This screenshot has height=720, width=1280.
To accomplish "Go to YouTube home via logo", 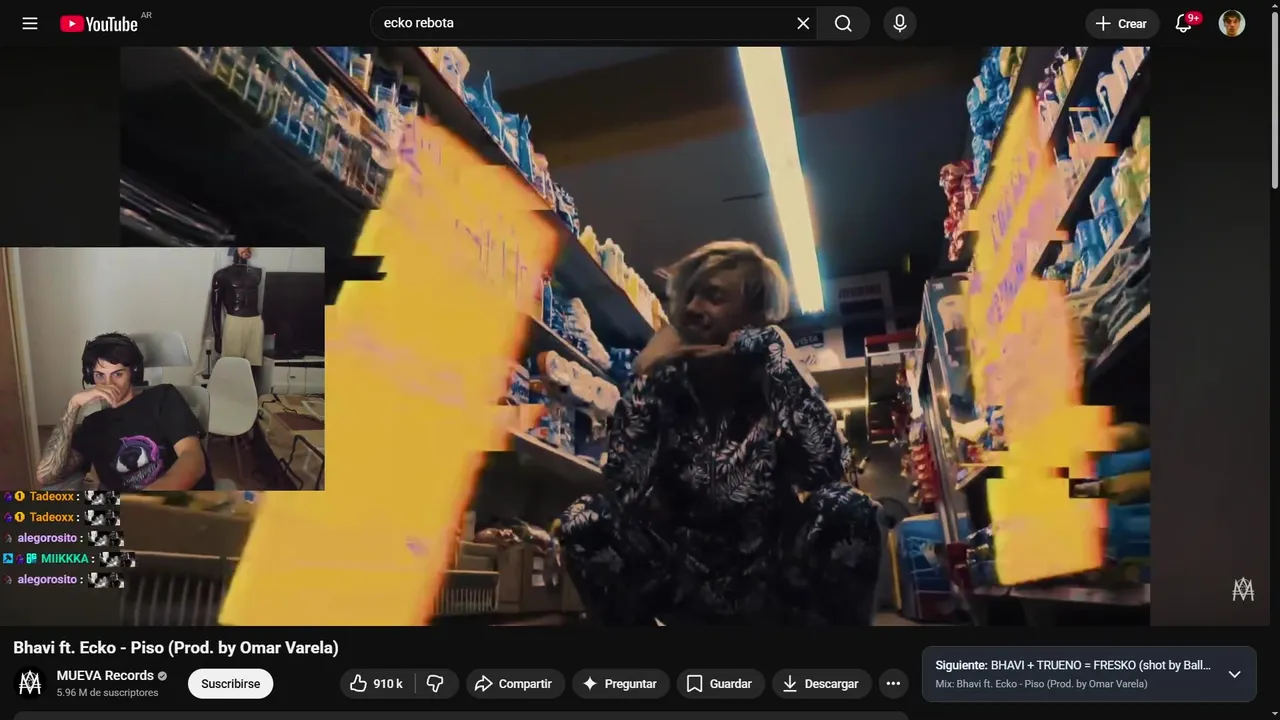I will [x=99, y=23].
